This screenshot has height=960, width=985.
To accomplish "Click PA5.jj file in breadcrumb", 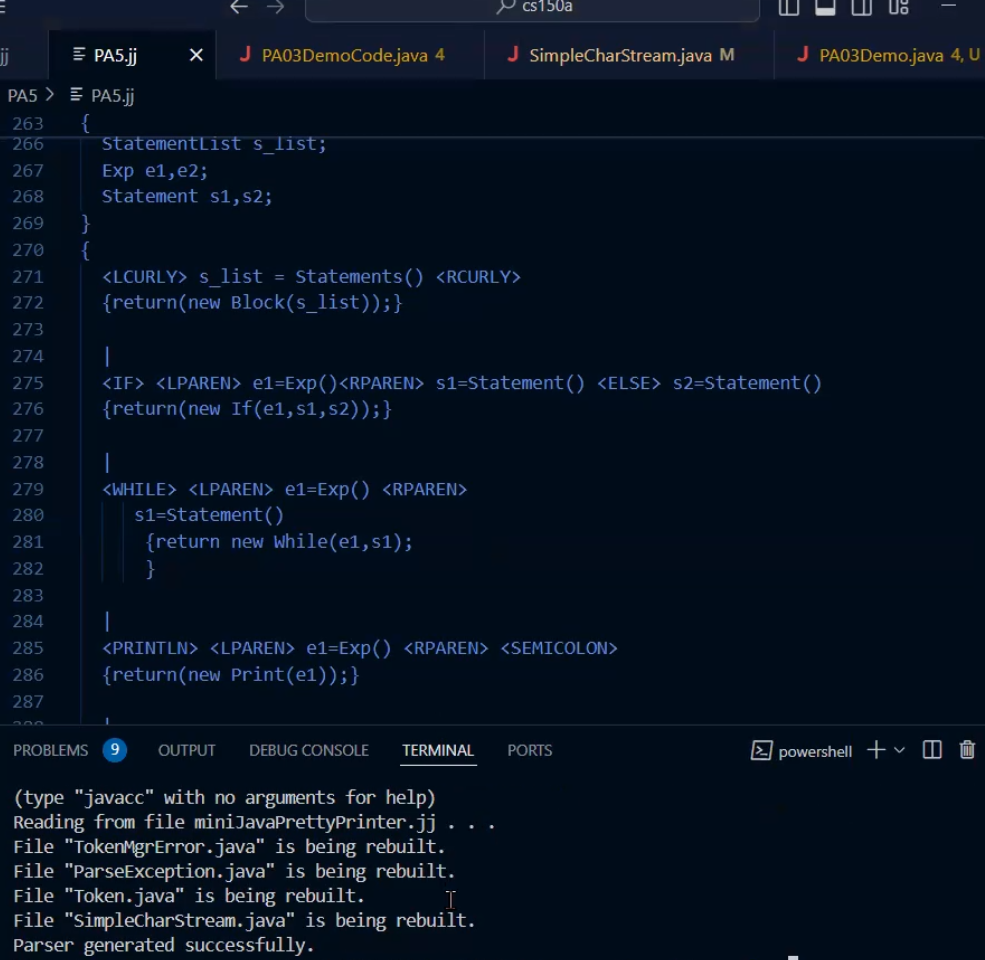I will point(112,95).
